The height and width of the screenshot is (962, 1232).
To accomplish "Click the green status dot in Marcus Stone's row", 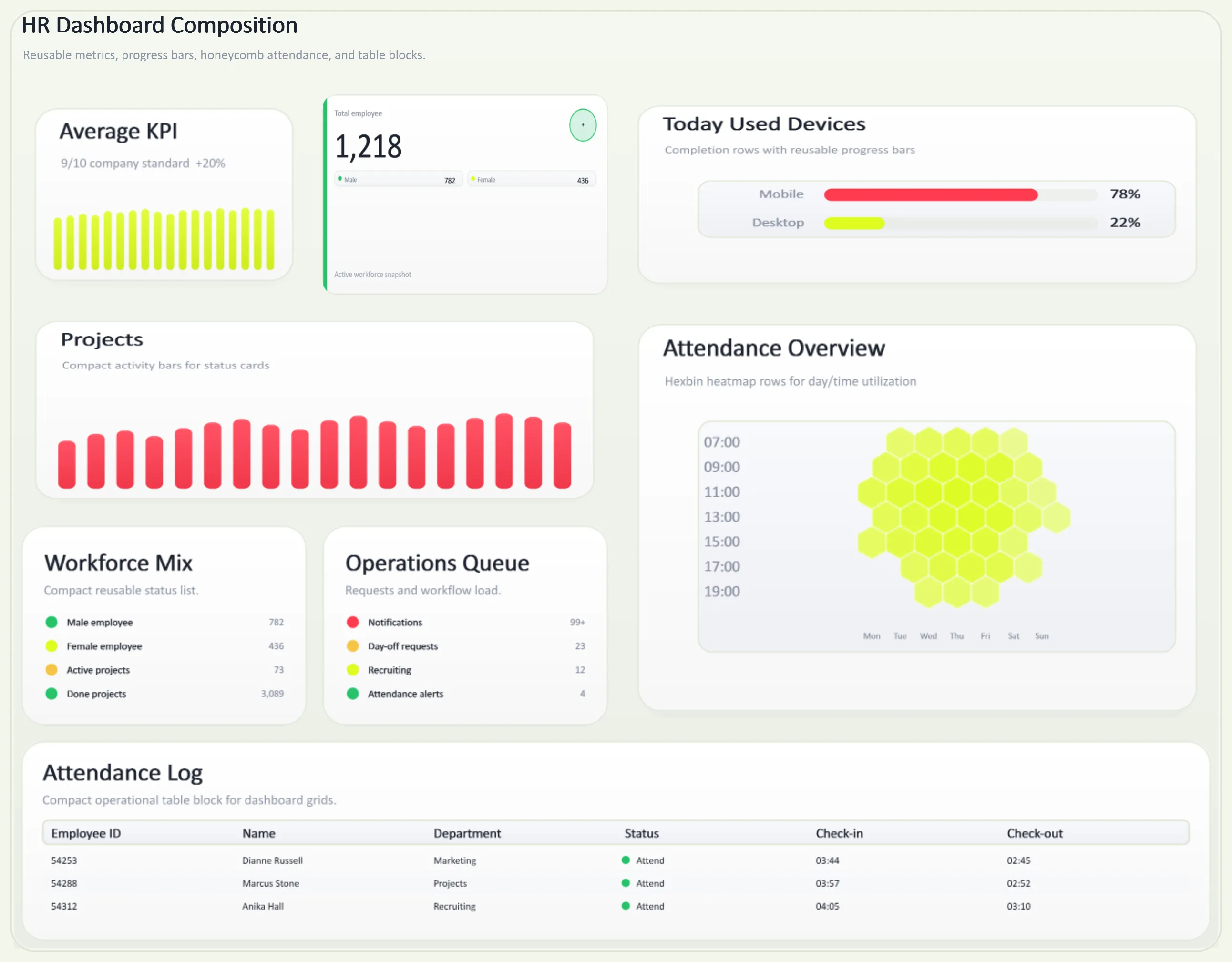I will 626,883.
